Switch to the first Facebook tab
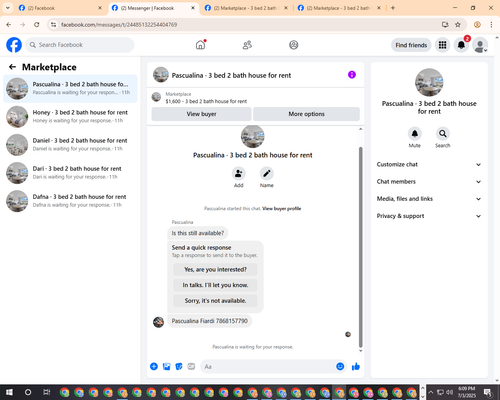The height and width of the screenshot is (400, 500). tap(60, 8)
